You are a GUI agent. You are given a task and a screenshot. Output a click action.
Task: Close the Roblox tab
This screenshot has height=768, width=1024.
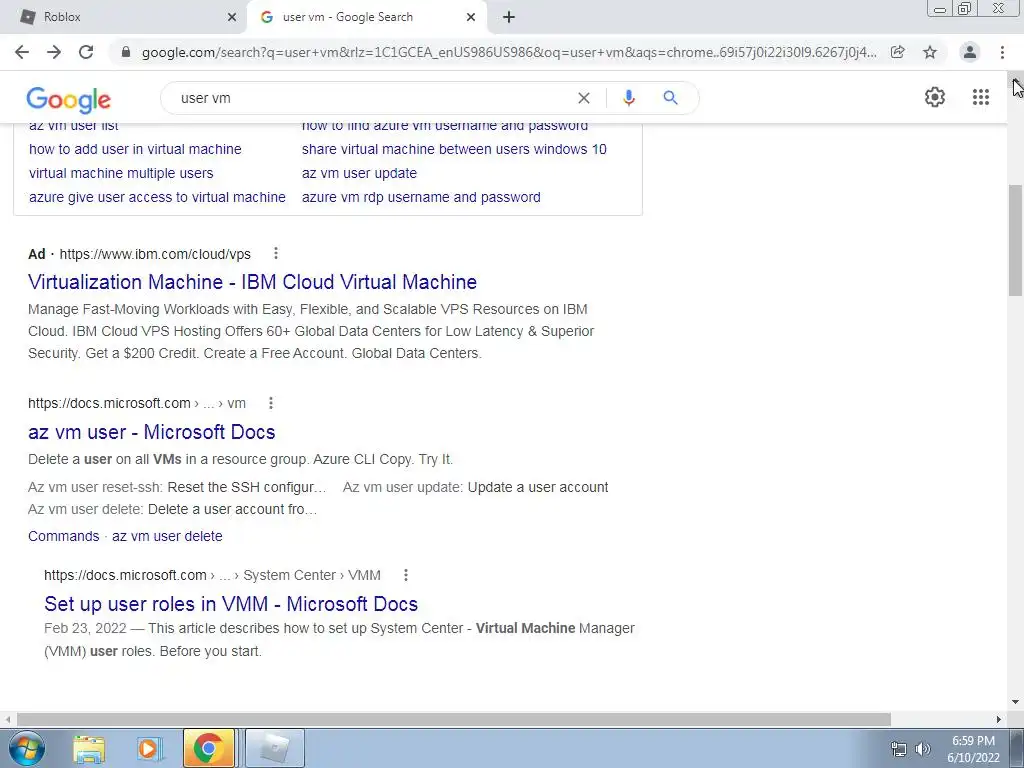tap(232, 18)
